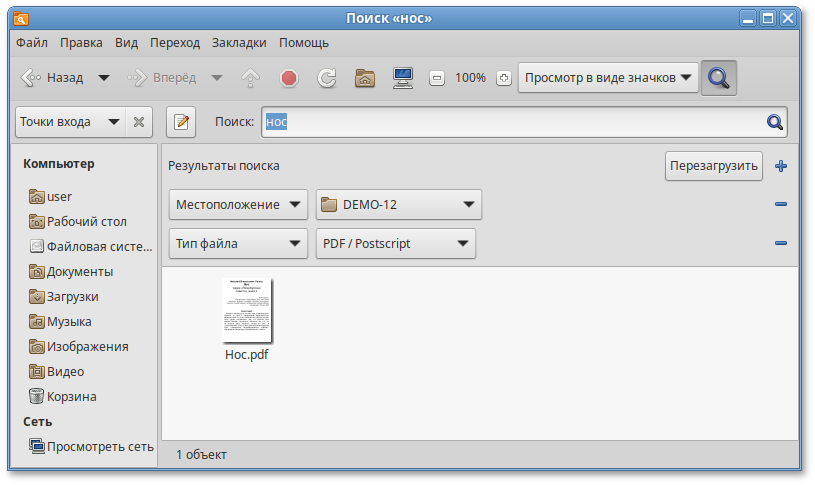Screen dimensions: 815x485
Task: Click the Перезагрузить button
Action: [713, 166]
